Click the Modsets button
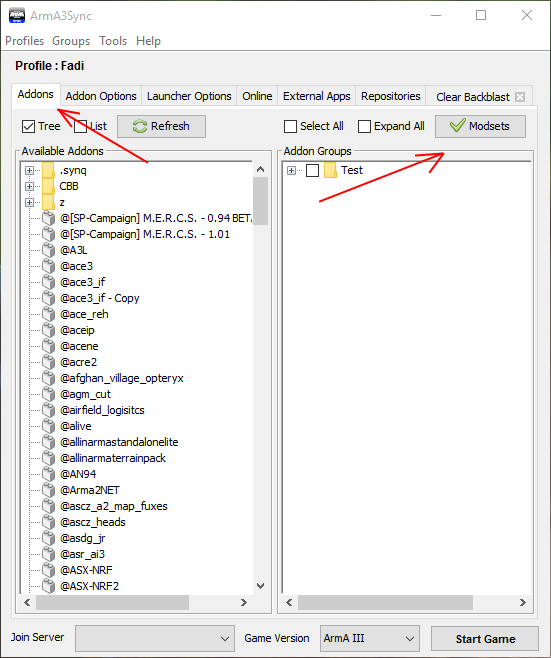The image size is (551, 658). pyautogui.click(x=480, y=126)
